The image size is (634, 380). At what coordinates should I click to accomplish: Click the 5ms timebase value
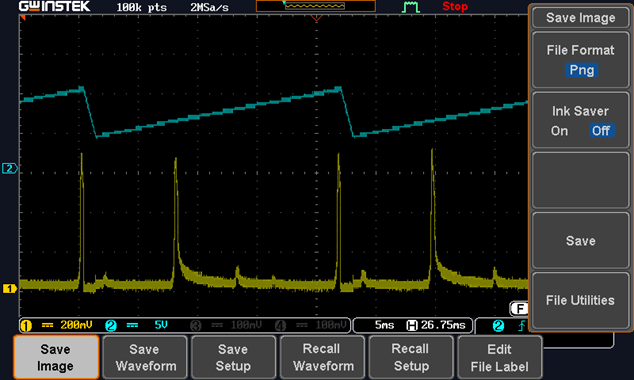(384, 325)
